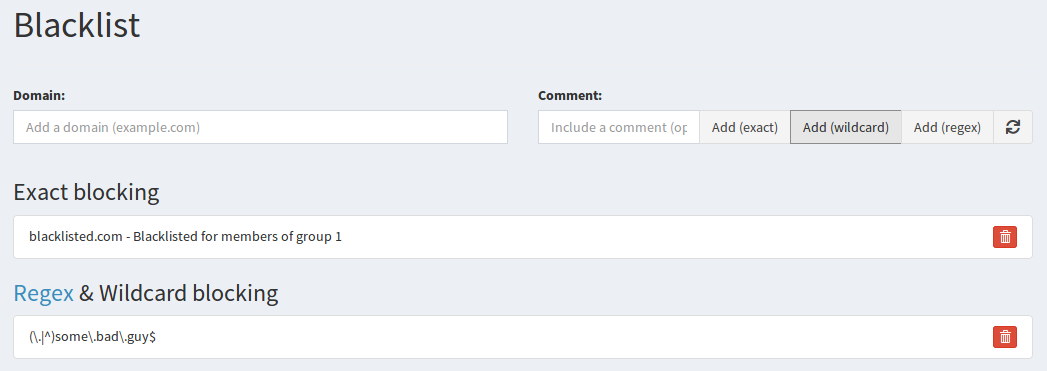Click the Exact blocking section heading
This screenshot has width=1047, height=371.
coord(87,193)
